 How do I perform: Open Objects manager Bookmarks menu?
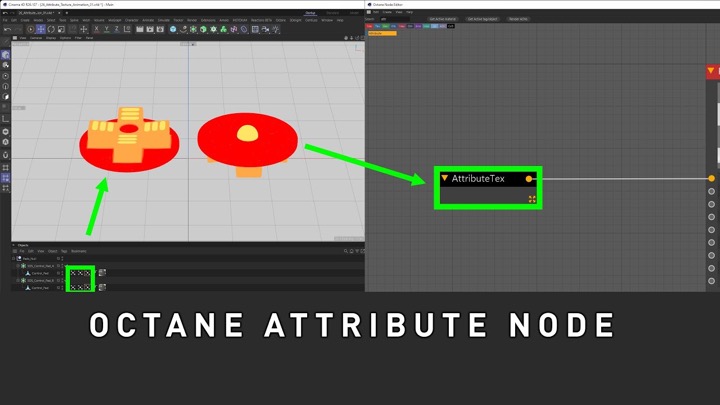point(79,251)
